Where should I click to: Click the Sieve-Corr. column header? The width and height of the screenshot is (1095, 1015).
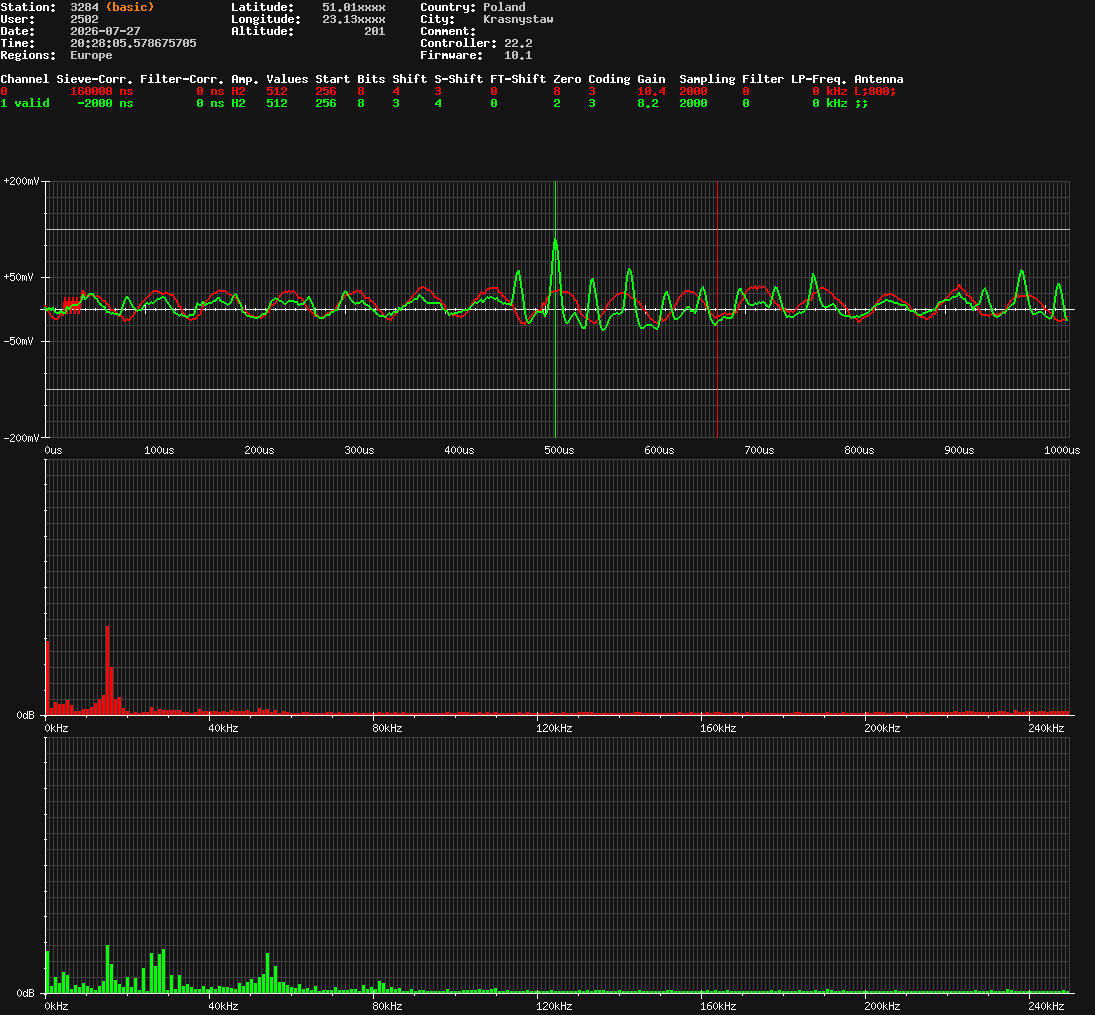pos(94,79)
